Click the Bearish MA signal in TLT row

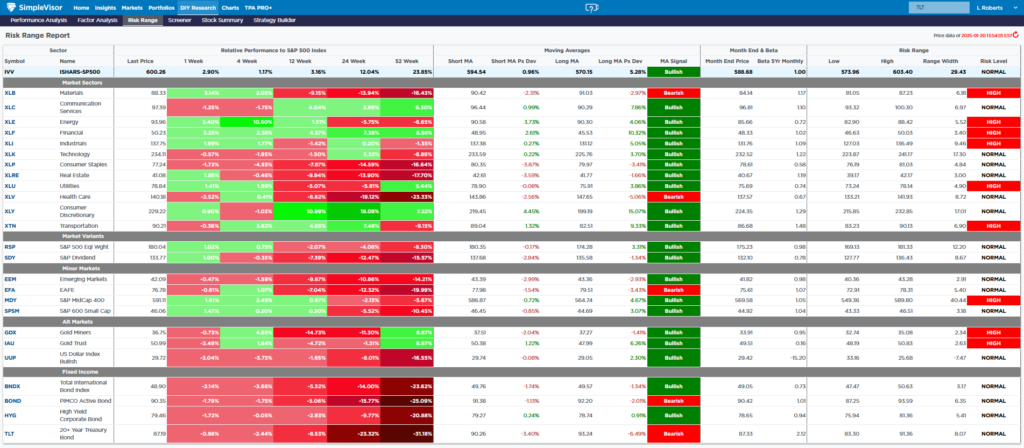(673, 432)
